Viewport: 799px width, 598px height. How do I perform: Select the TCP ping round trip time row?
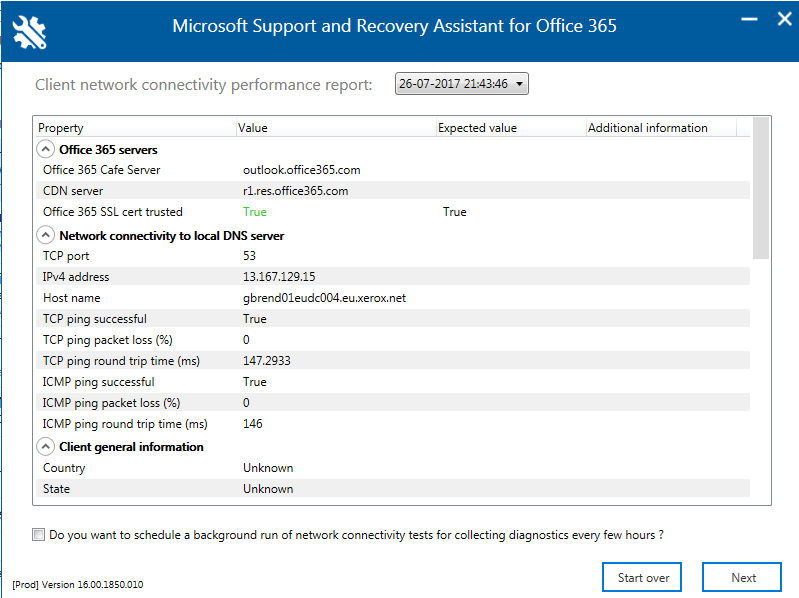tap(393, 361)
